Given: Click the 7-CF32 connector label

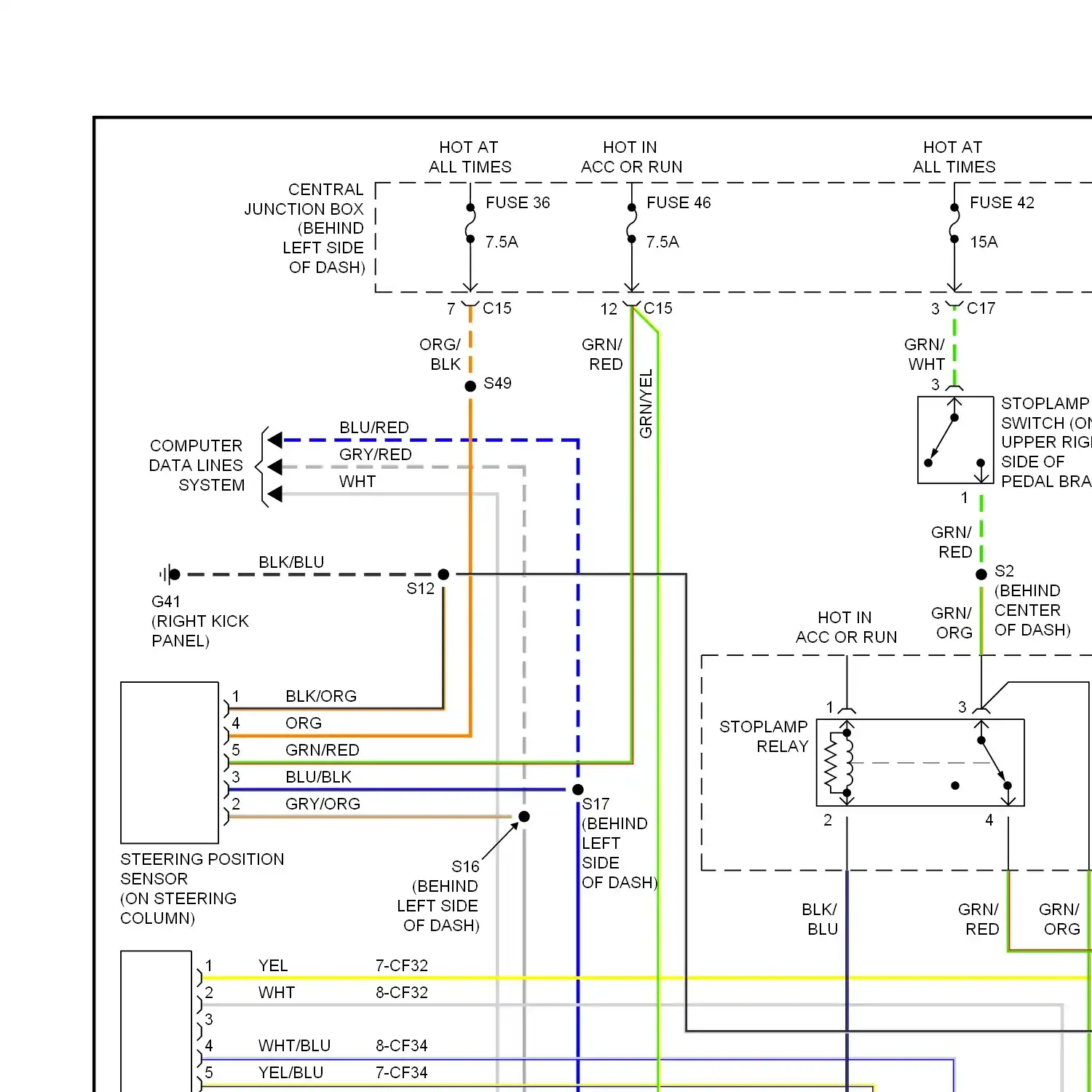Looking at the screenshot, I should click(402, 965).
